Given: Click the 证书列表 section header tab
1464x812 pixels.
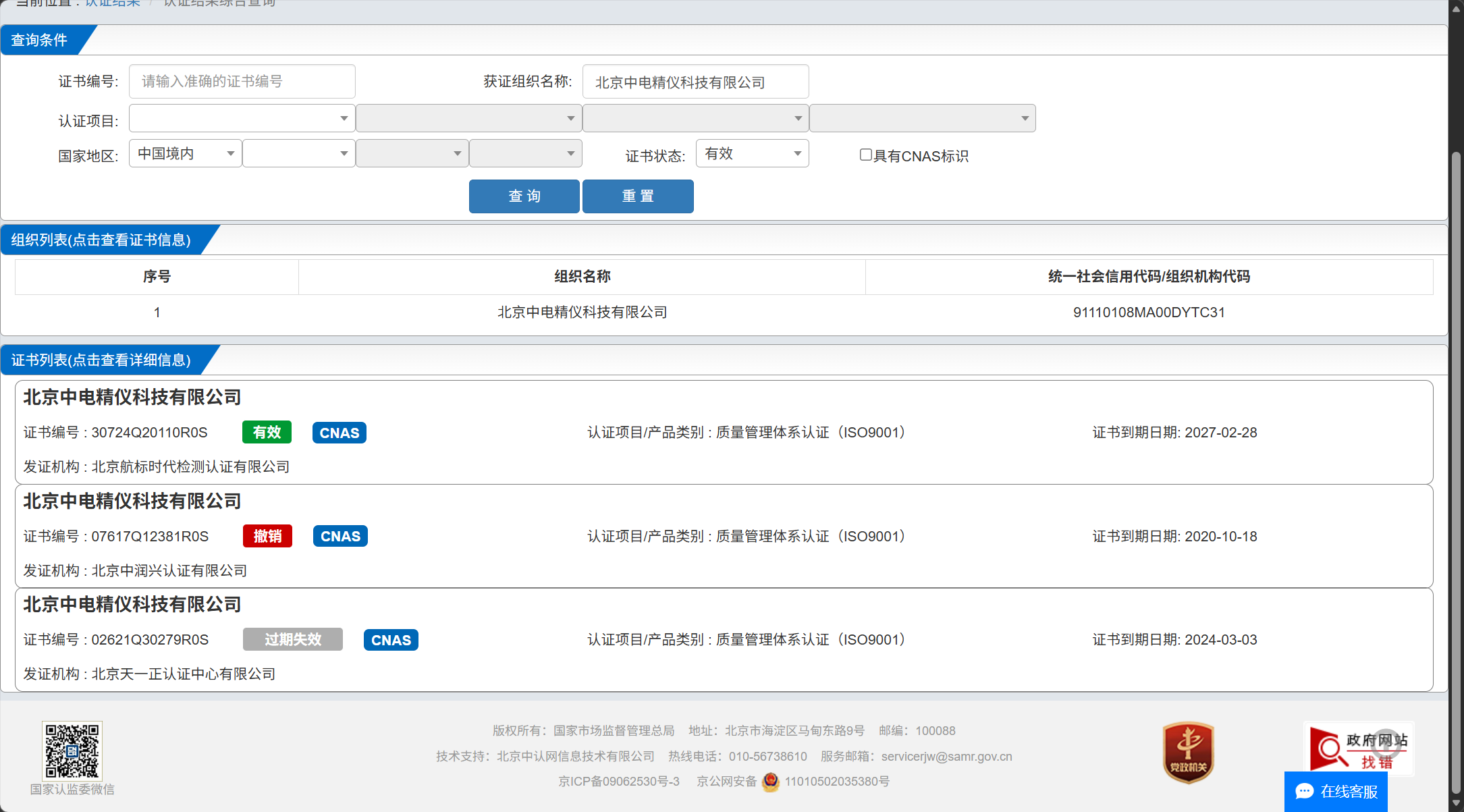Looking at the screenshot, I should click(101, 360).
